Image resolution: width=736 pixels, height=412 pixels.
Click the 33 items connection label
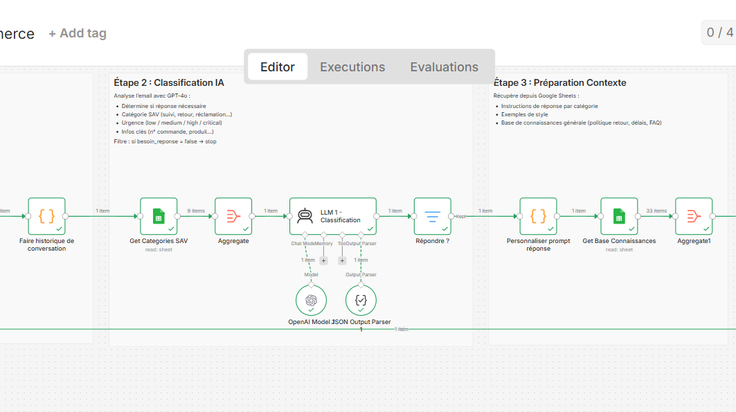[x=656, y=211]
